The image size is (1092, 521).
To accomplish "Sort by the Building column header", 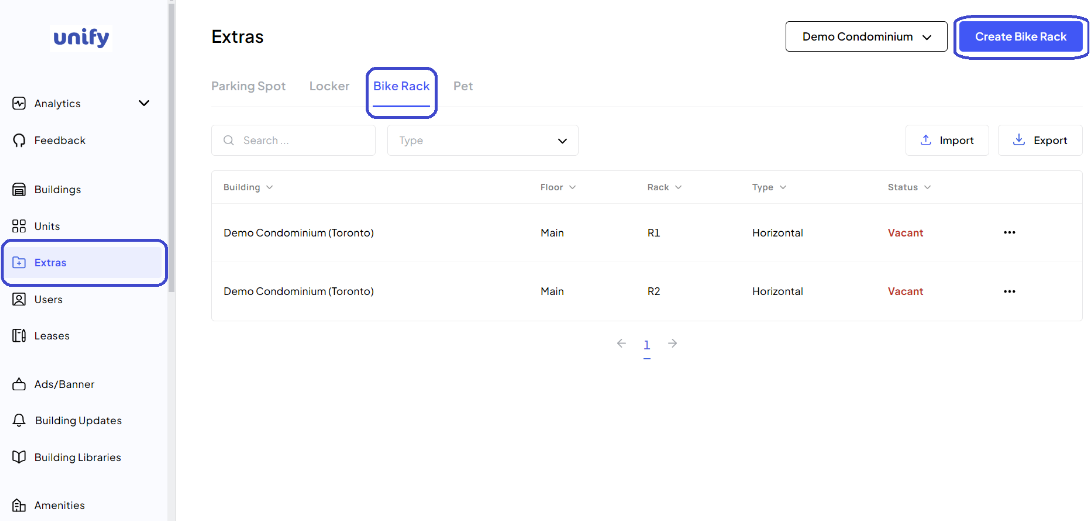I will click(248, 187).
